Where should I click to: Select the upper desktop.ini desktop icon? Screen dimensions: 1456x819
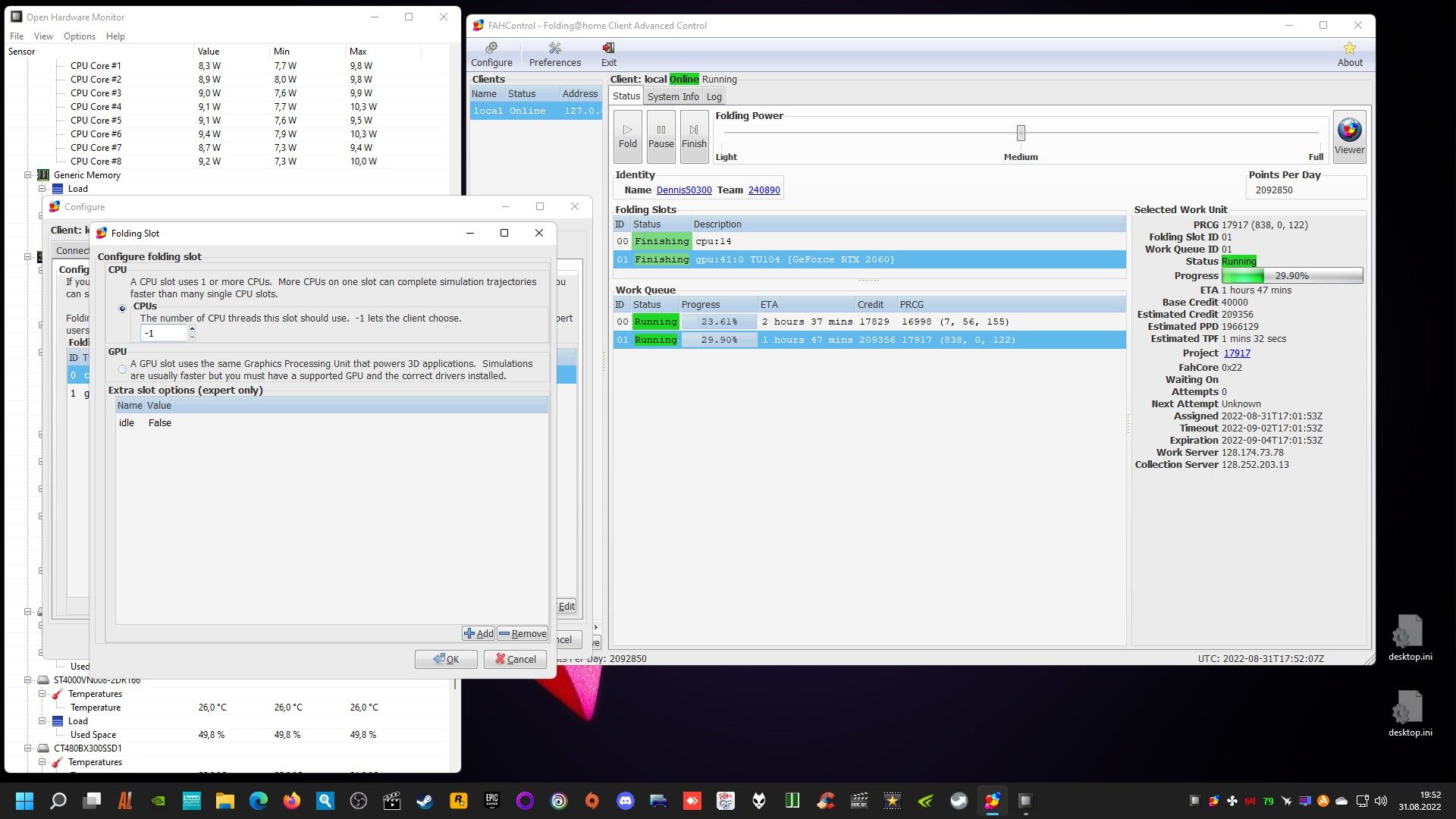(1410, 638)
